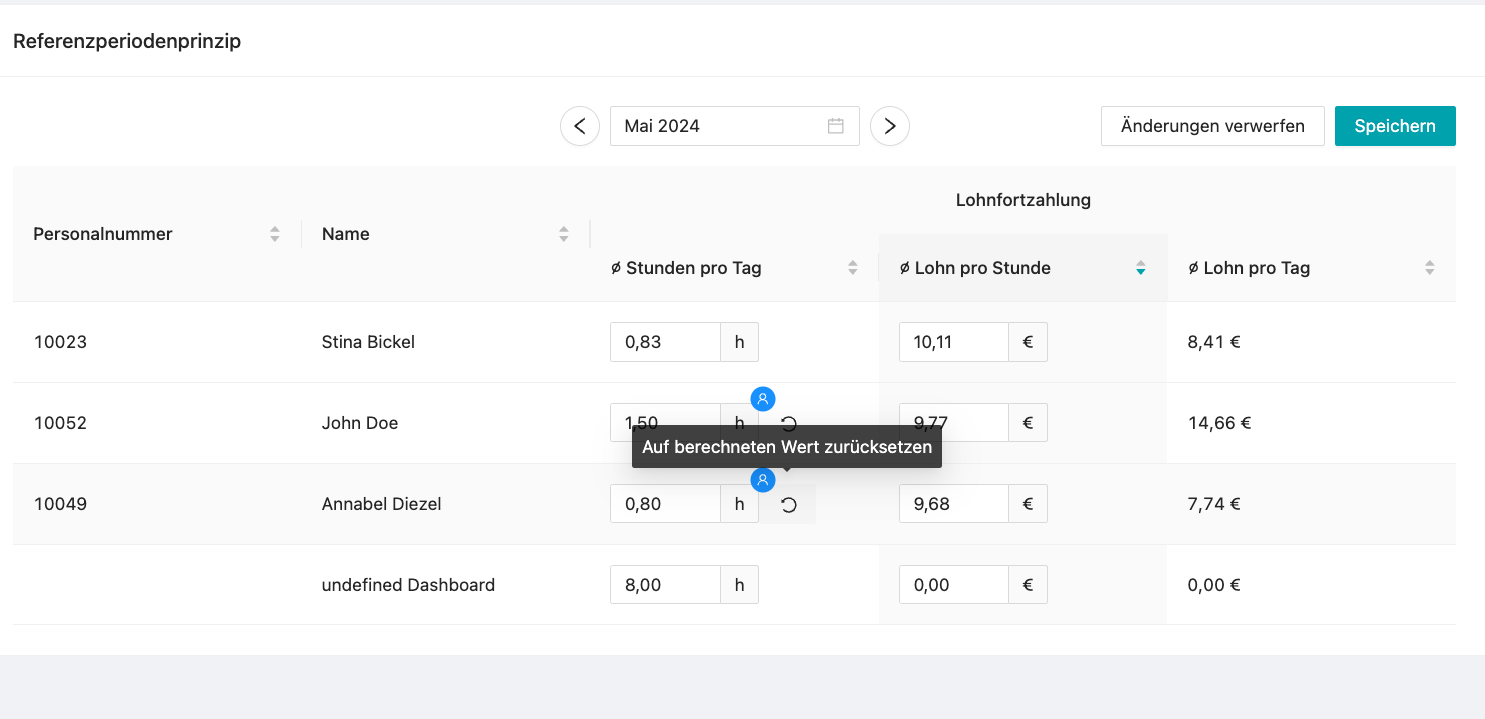Edit undefined Dashboard hours field 8,00
Screen dimensions: 1485x719
tap(665, 585)
